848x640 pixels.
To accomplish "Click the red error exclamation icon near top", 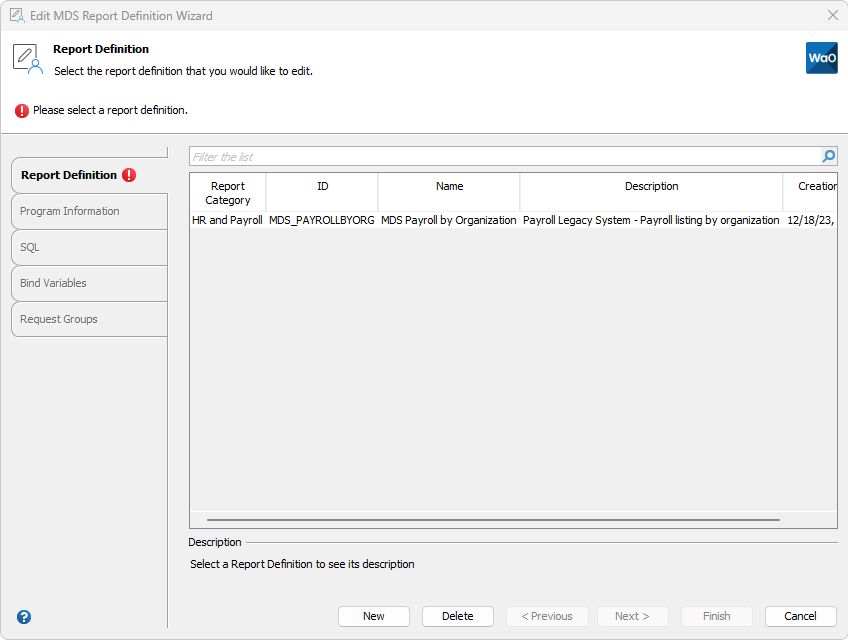I will click(x=21, y=110).
